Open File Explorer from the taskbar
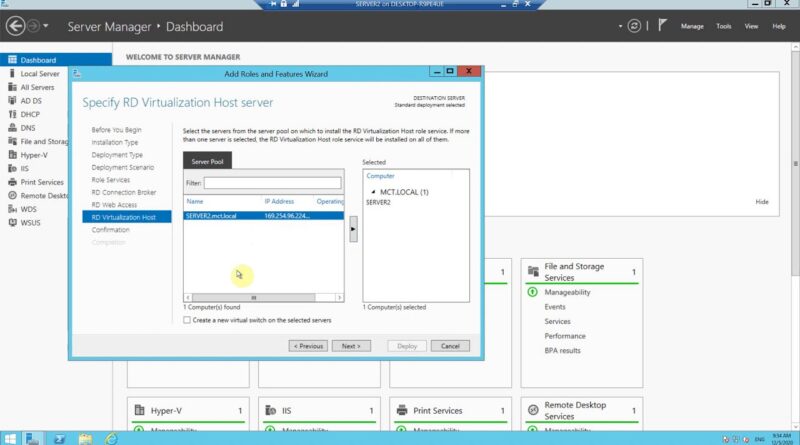 point(85,438)
